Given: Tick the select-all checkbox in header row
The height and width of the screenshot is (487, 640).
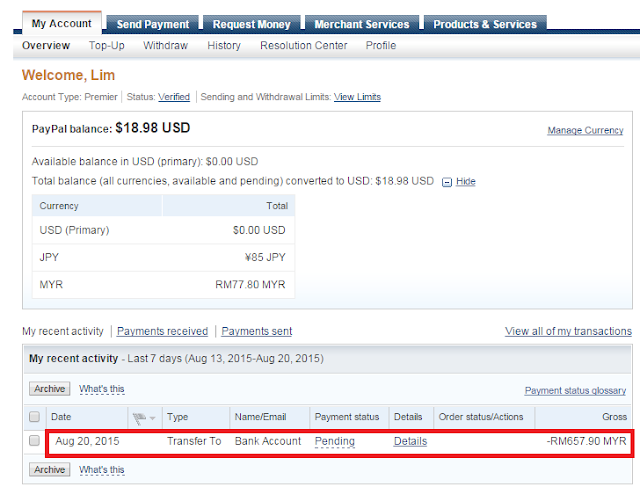Looking at the screenshot, I should pos(35,417).
